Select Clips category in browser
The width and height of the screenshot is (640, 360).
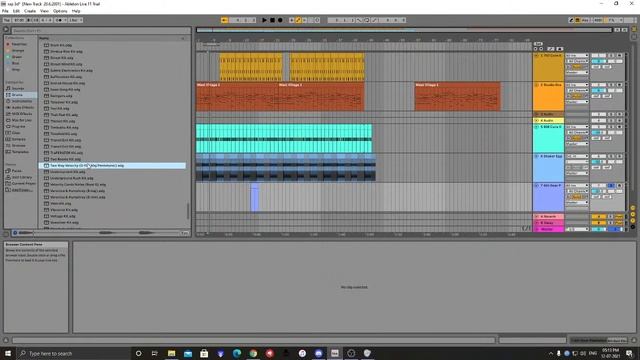tap(16, 133)
